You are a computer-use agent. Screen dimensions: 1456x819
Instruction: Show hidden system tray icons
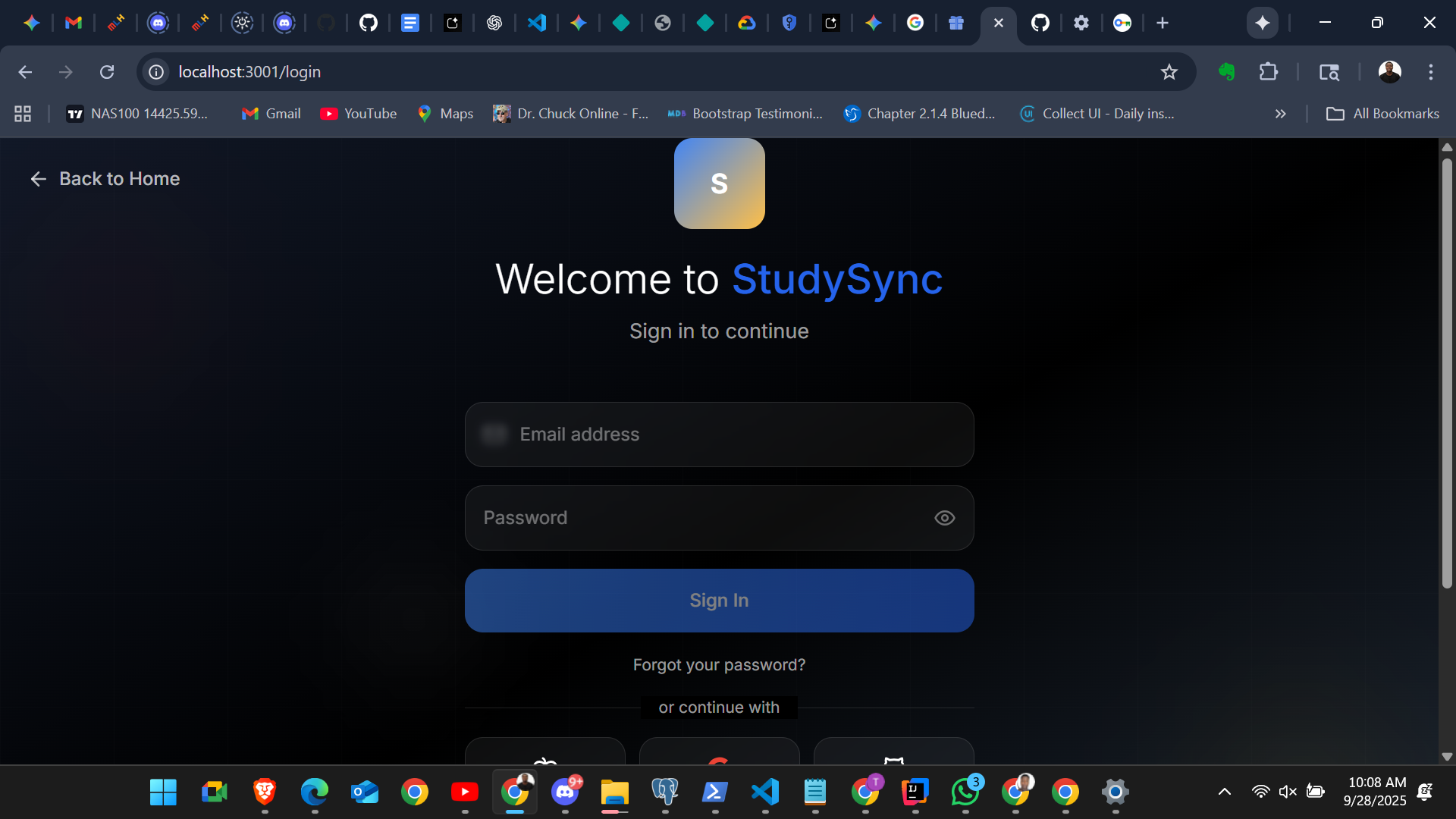(x=1224, y=792)
